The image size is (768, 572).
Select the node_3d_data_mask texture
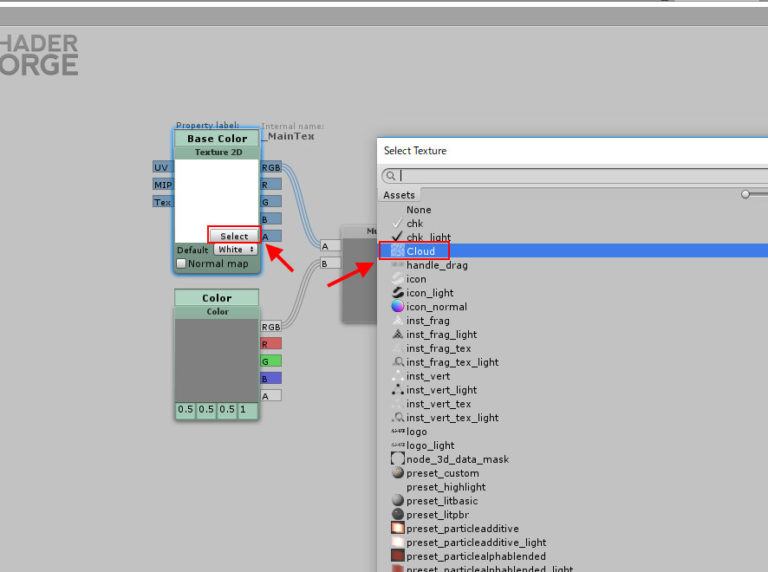tap(456, 459)
